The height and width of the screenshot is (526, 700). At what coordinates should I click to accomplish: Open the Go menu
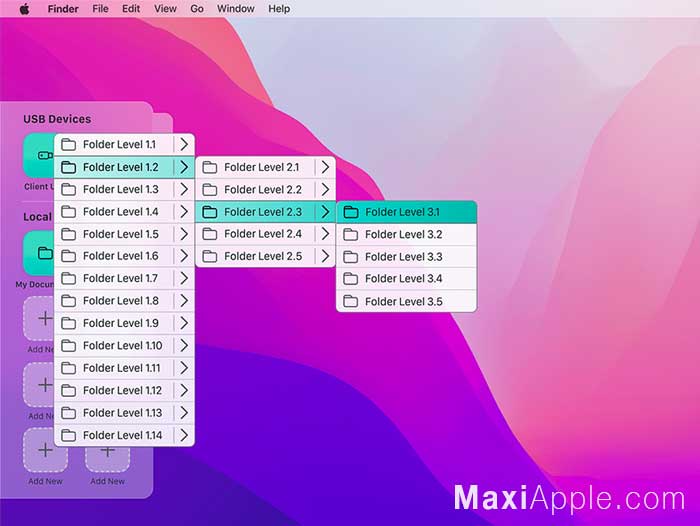197,8
